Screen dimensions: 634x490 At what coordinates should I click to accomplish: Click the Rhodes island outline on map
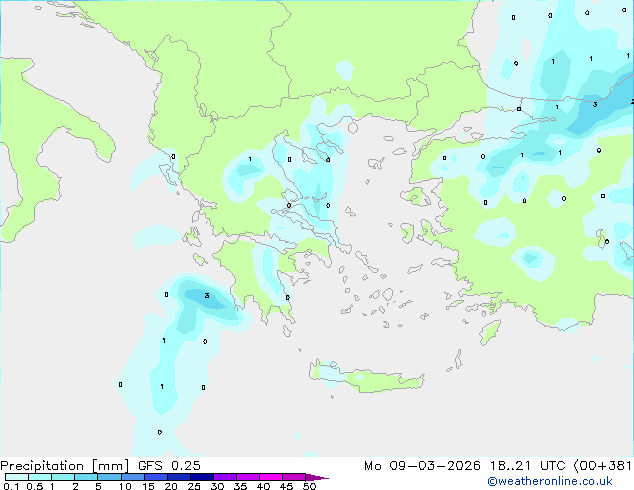pos(490,332)
